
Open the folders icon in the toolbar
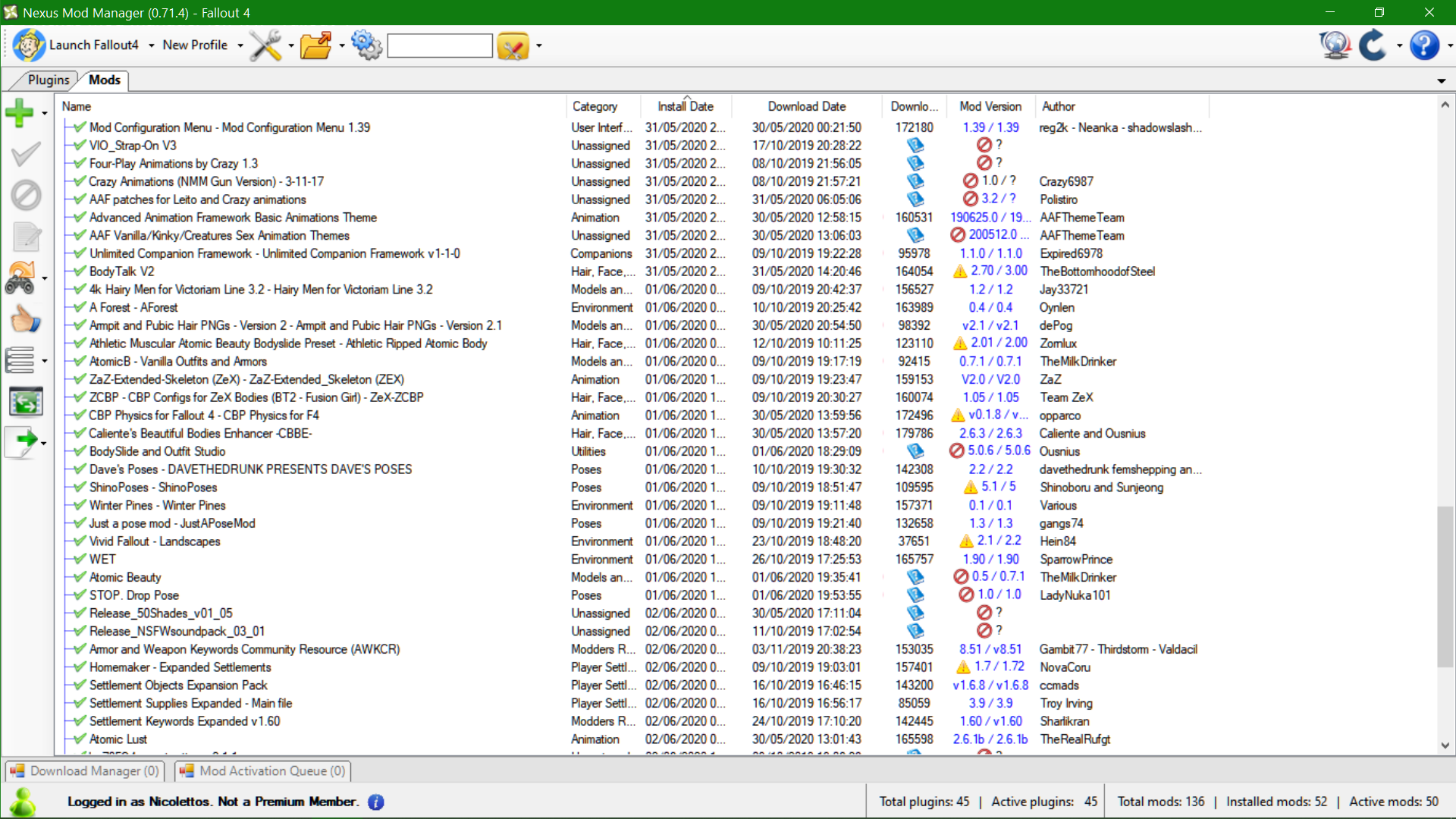pos(315,45)
